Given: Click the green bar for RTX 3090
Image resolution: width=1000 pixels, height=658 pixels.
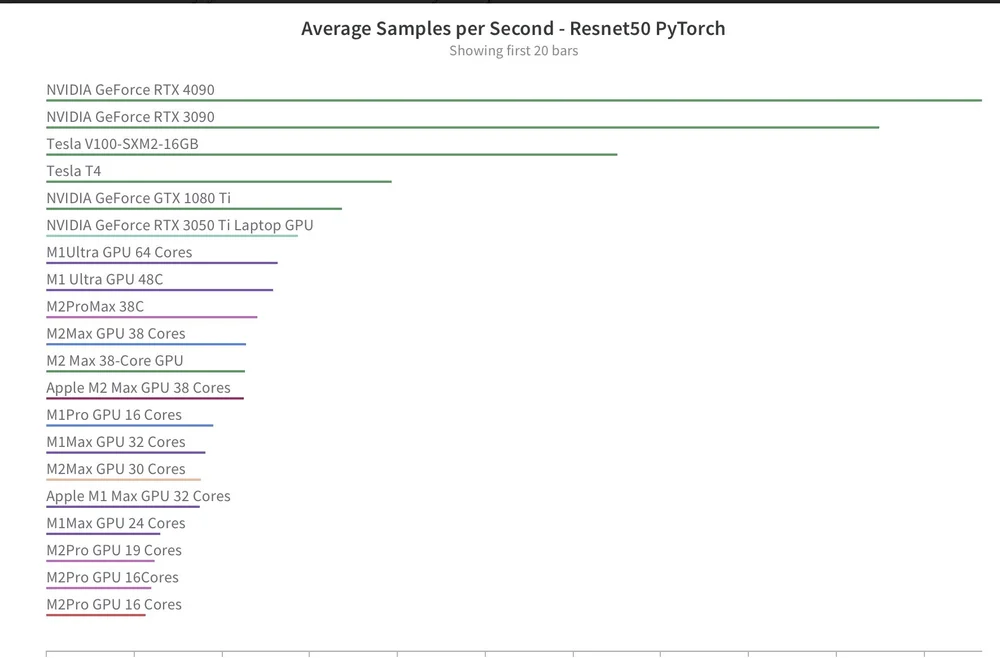Looking at the screenshot, I should (x=462, y=128).
